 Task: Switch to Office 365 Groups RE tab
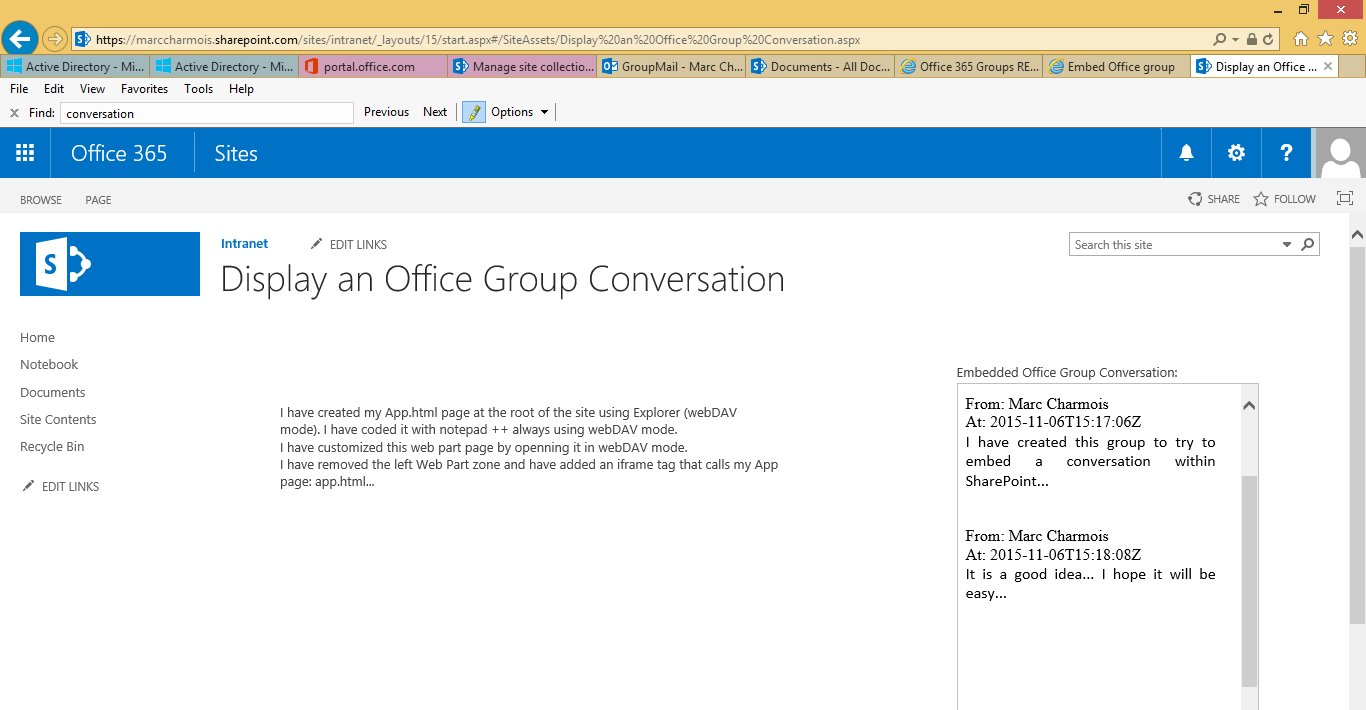pyautogui.click(x=969, y=67)
